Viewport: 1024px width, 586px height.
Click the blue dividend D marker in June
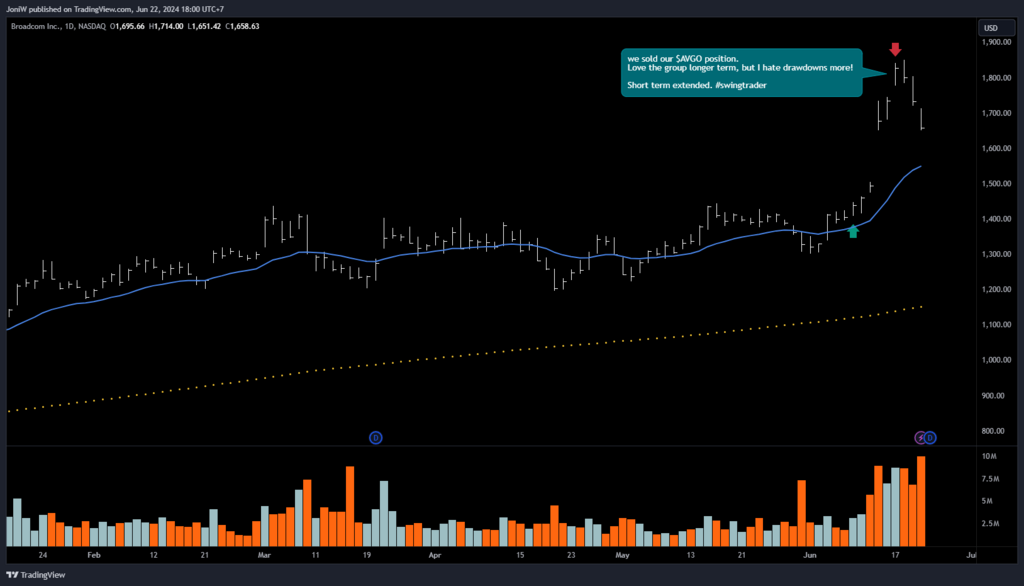pos(930,437)
